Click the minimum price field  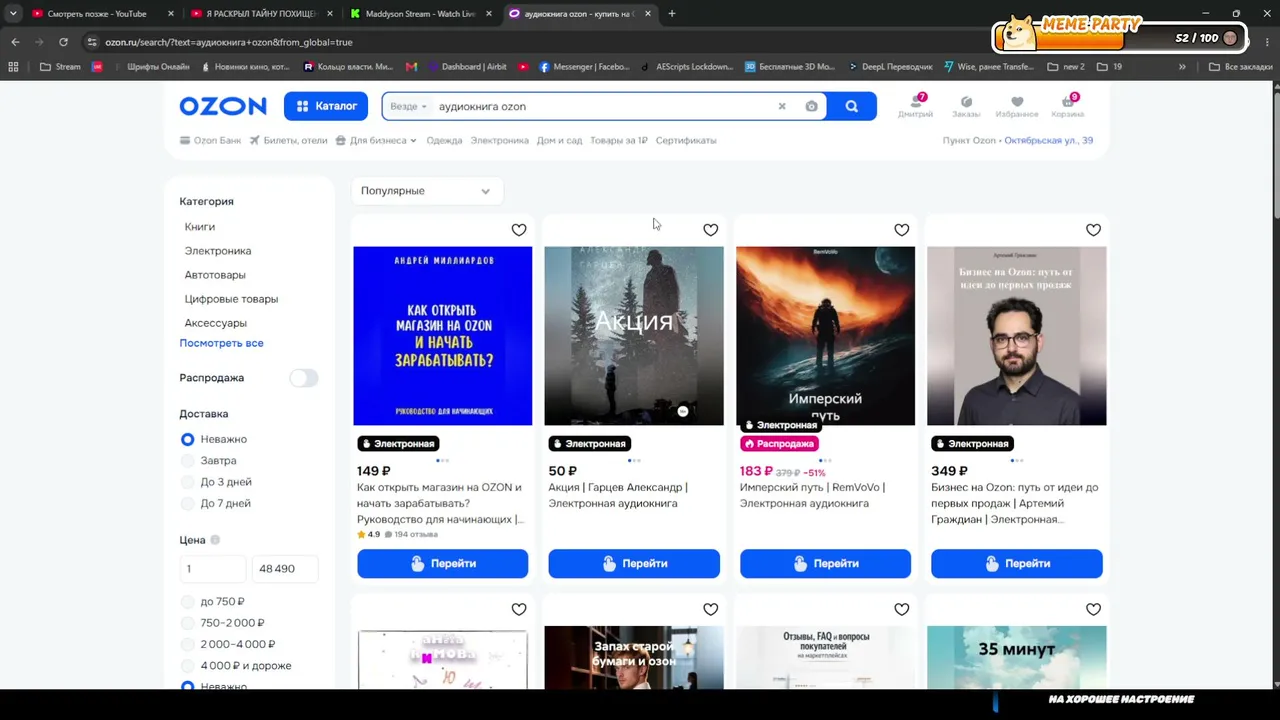[212, 568]
